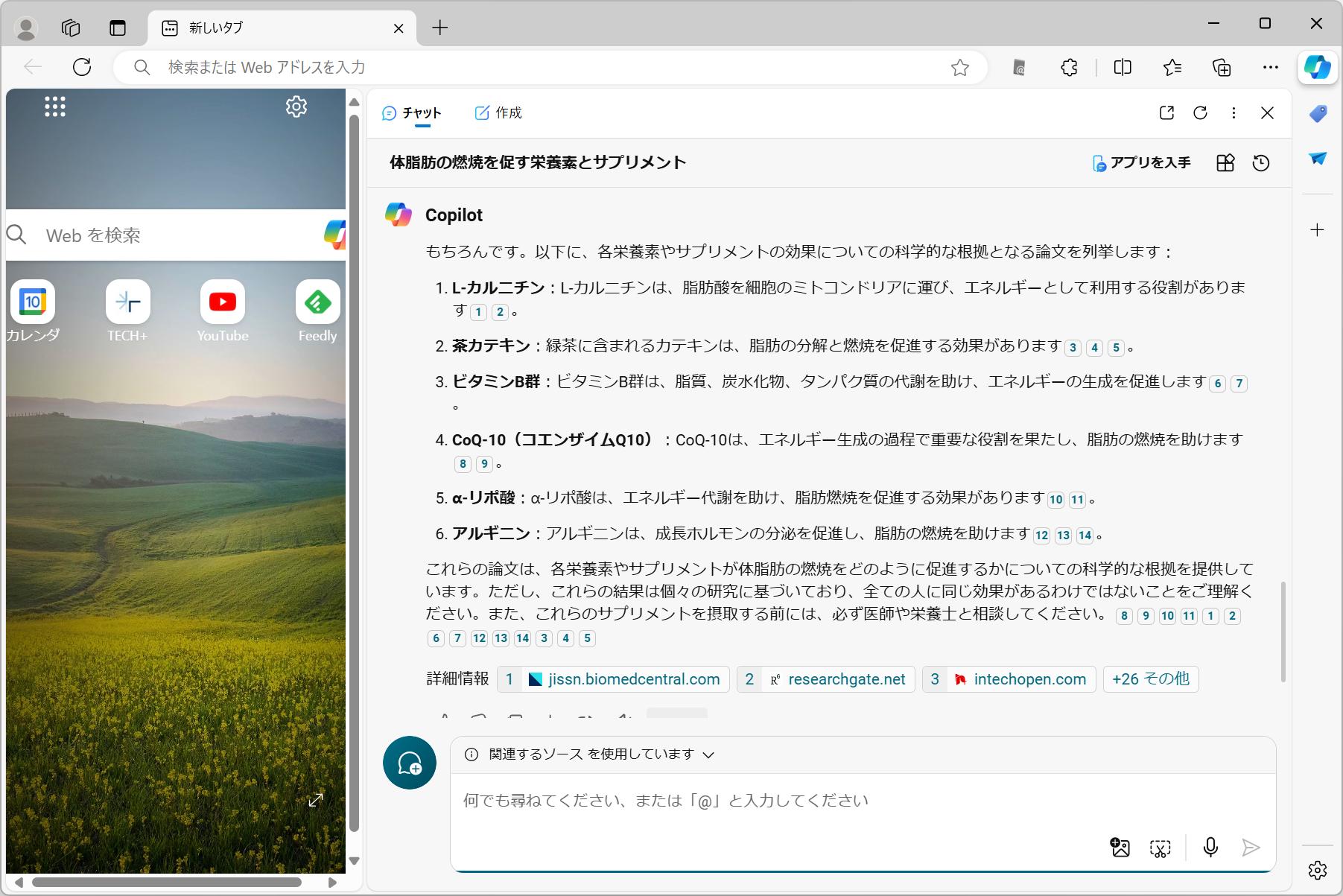1343x896 pixels.
Task: Use the microphone for voice input
Action: click(x=1210, y=848)
